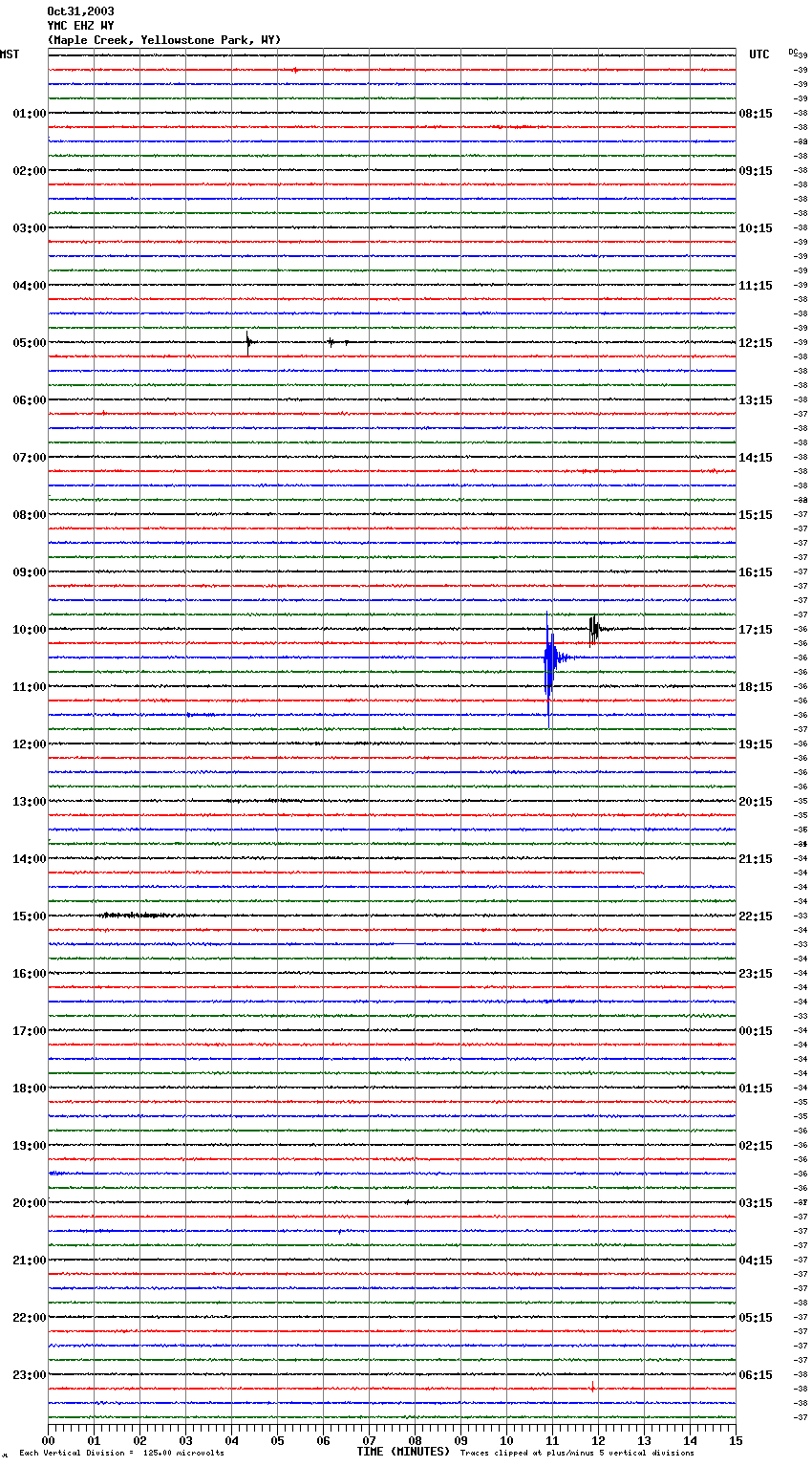
Task: Click the "17:15" UTC time label
Action: 756,630
